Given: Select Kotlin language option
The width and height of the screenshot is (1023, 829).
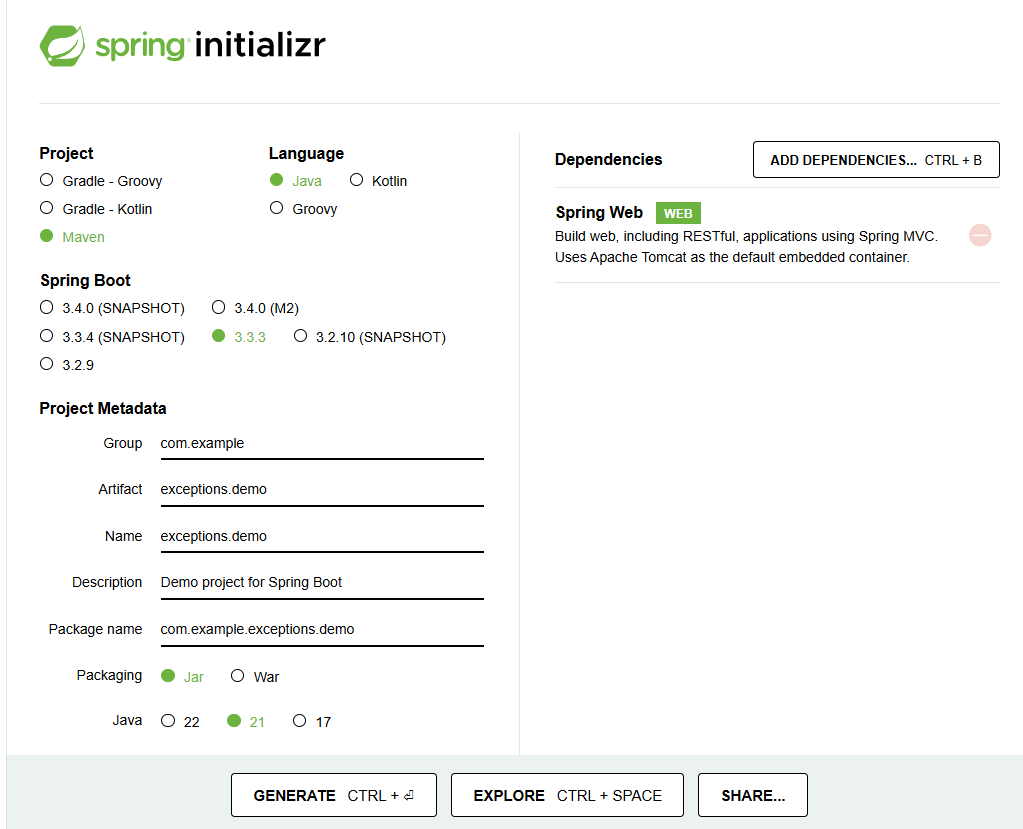Looking at the screenshot, I should pyautogui.click(x=378, y=181).
